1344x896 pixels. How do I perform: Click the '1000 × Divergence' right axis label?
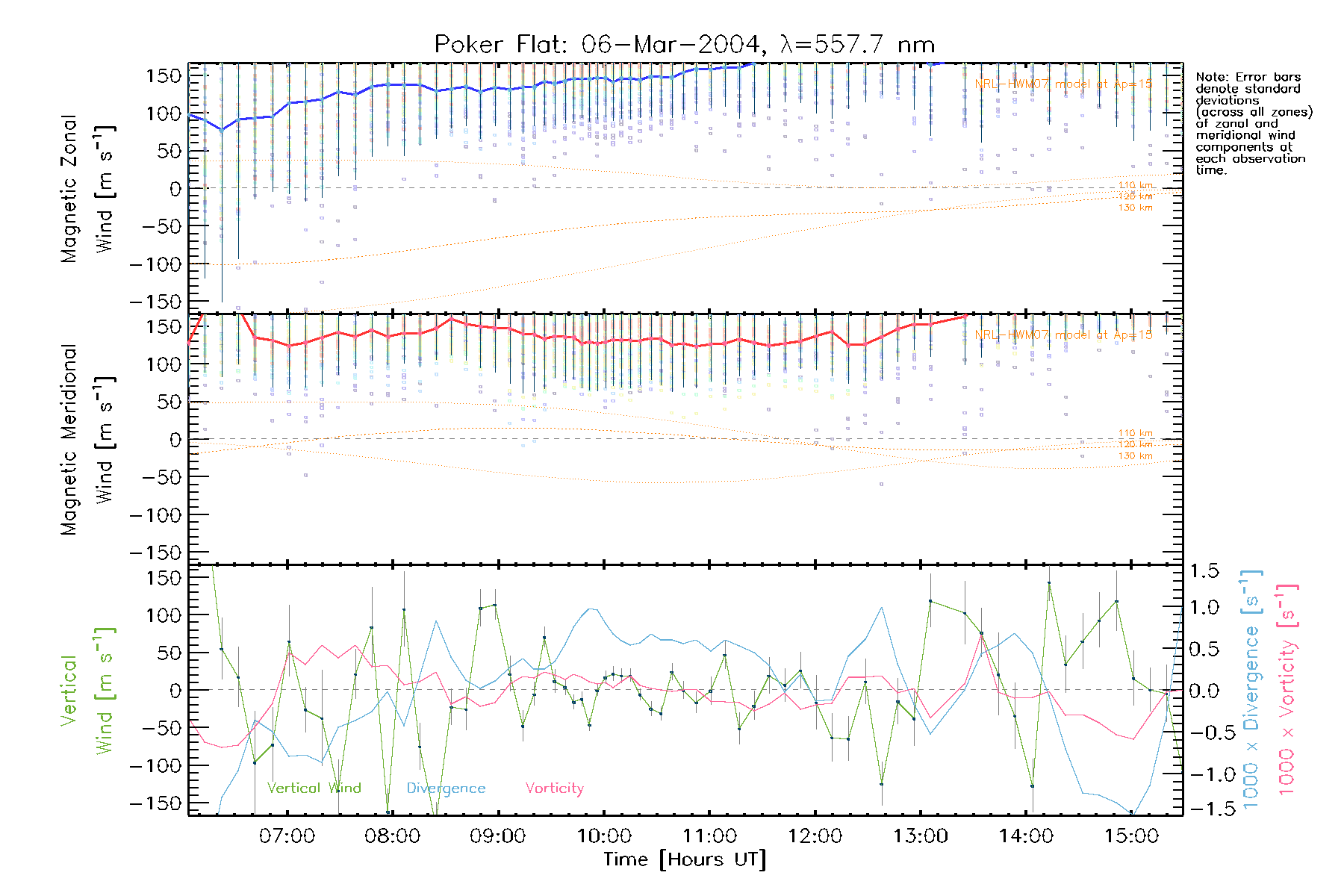click(1251, 691)
